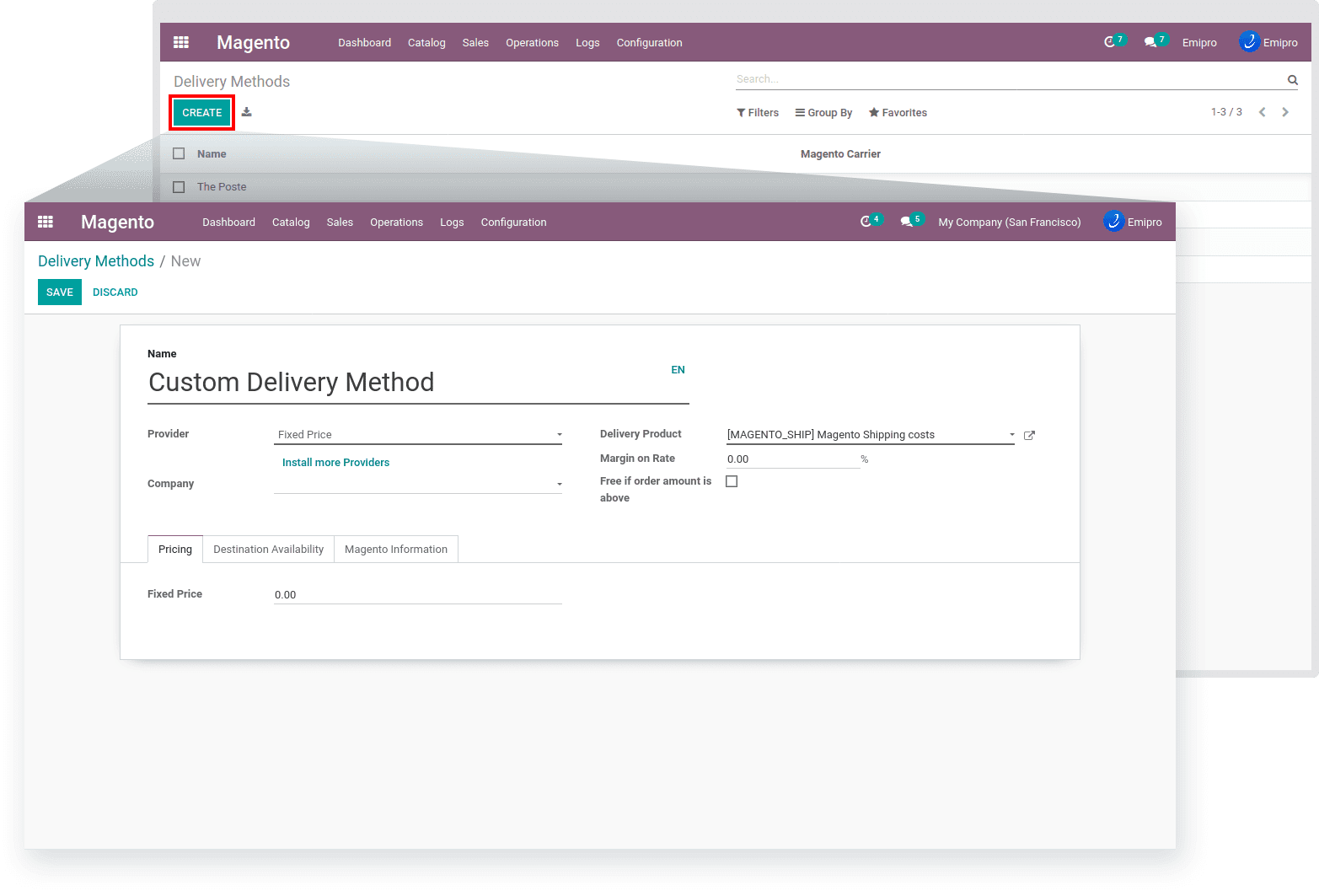1319x896 pixels.
Task: Switch to Destination Availability tab
Action: click(x=268, y=550)
